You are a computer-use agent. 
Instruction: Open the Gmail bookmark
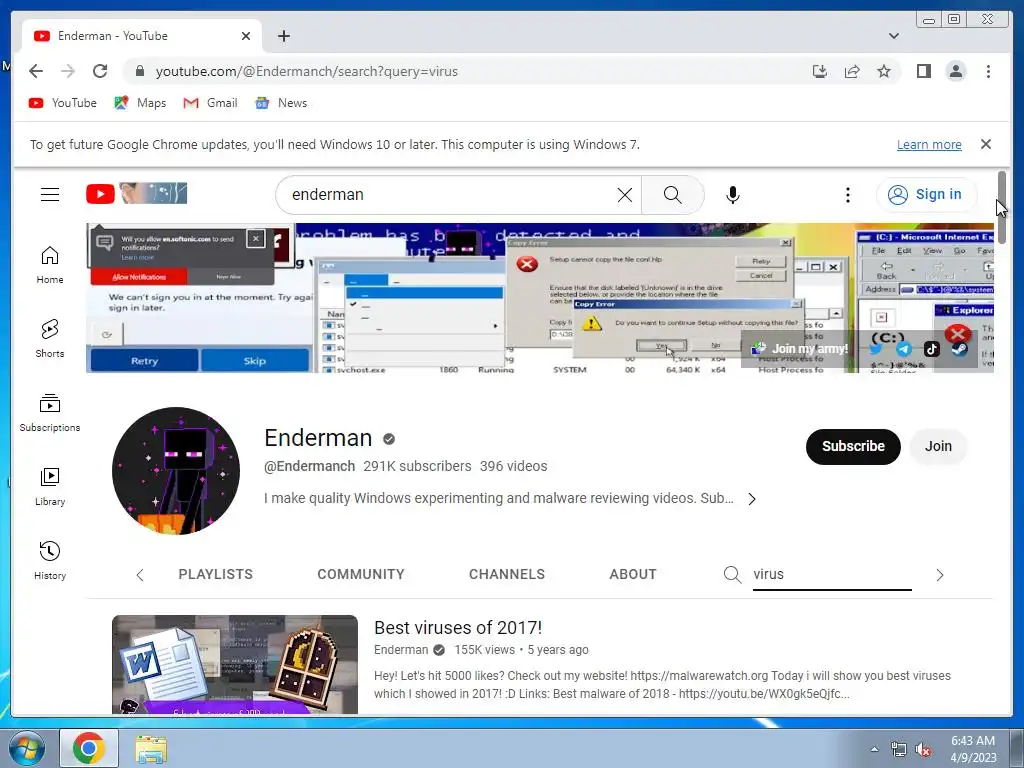(x=210, y=103)
